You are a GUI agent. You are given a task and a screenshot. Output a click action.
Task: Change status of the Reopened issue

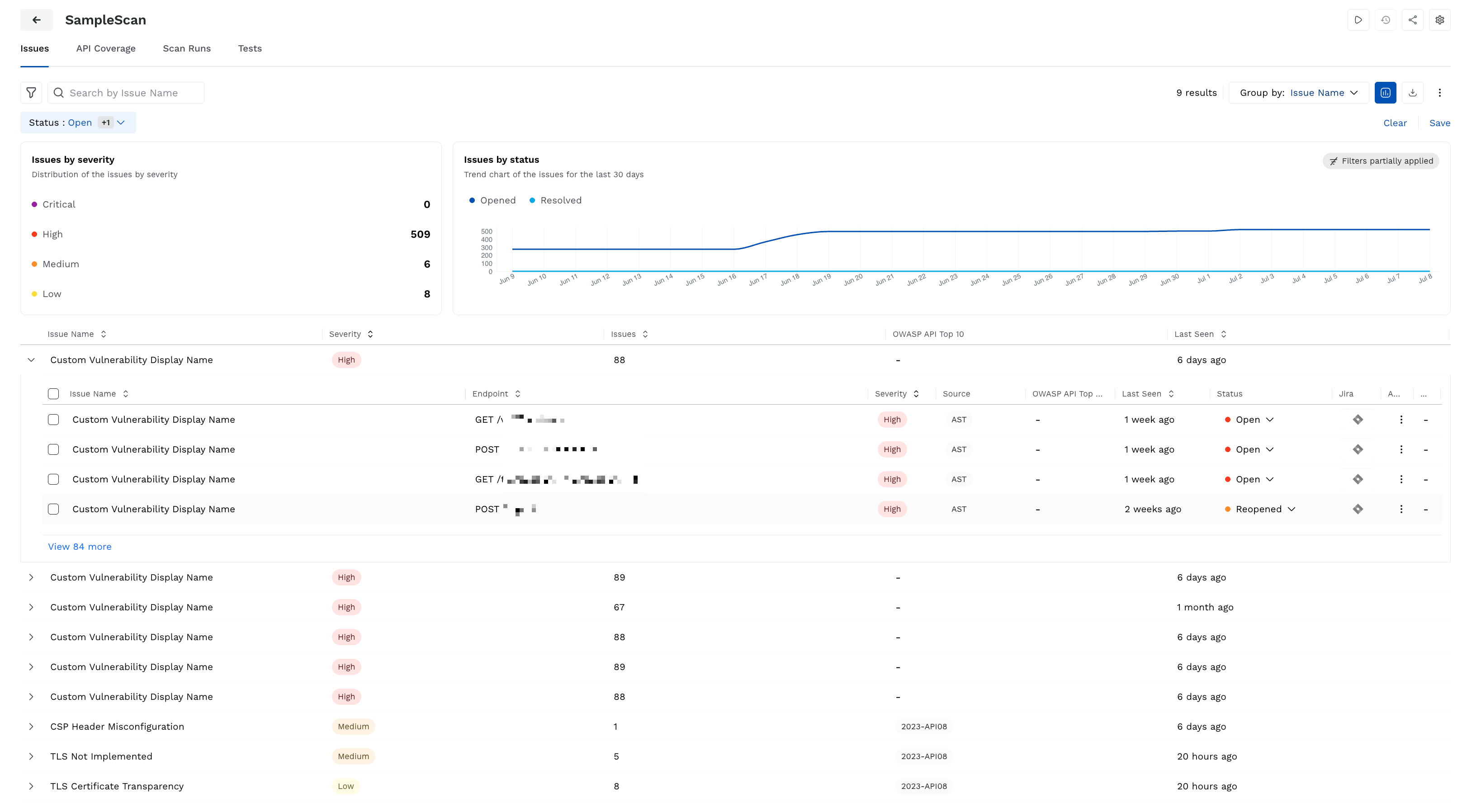click(1260, 509)
